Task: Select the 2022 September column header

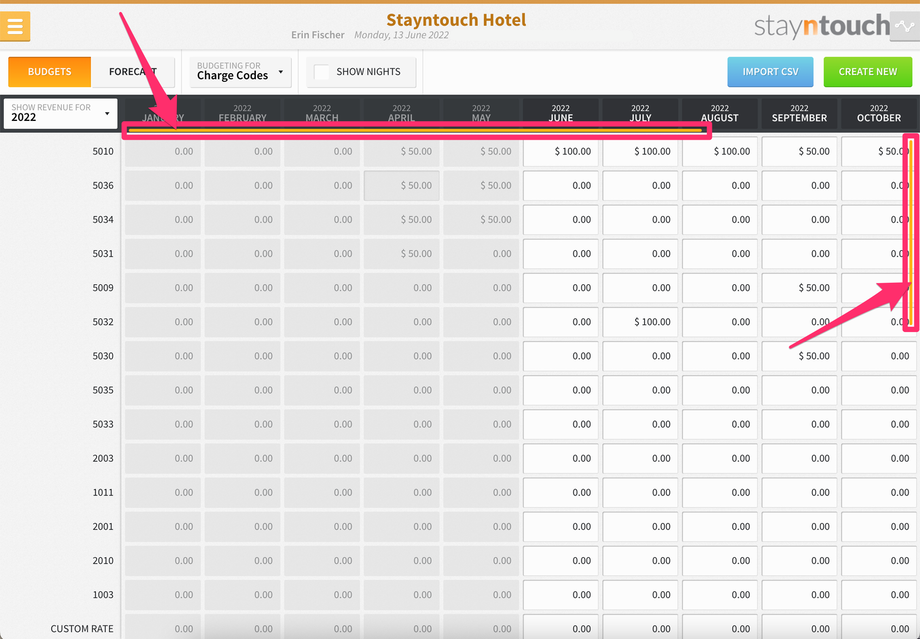Action: [x=799, y=113]
